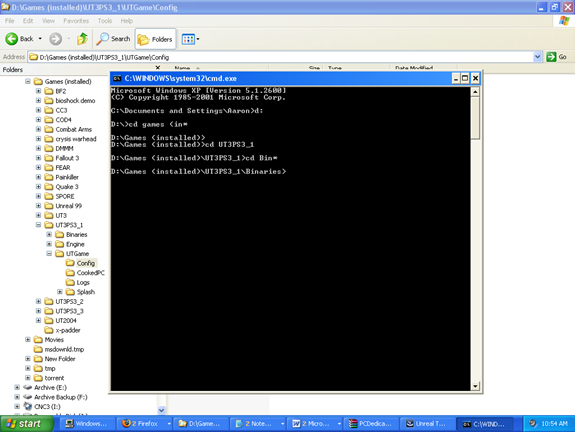Expand the Archive (E:) drive node
The height and width of the screenshot is (433, 576).
[x=17, y=387]
